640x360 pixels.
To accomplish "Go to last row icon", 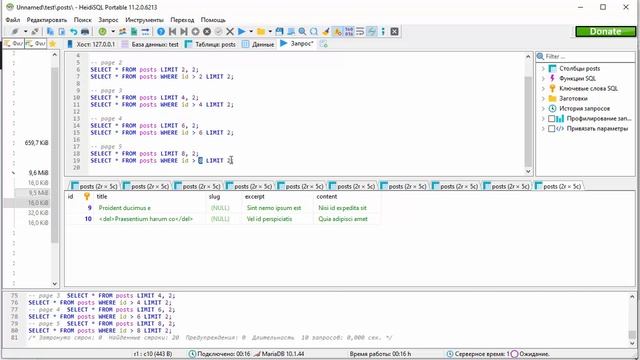I will tap(184, 31).
